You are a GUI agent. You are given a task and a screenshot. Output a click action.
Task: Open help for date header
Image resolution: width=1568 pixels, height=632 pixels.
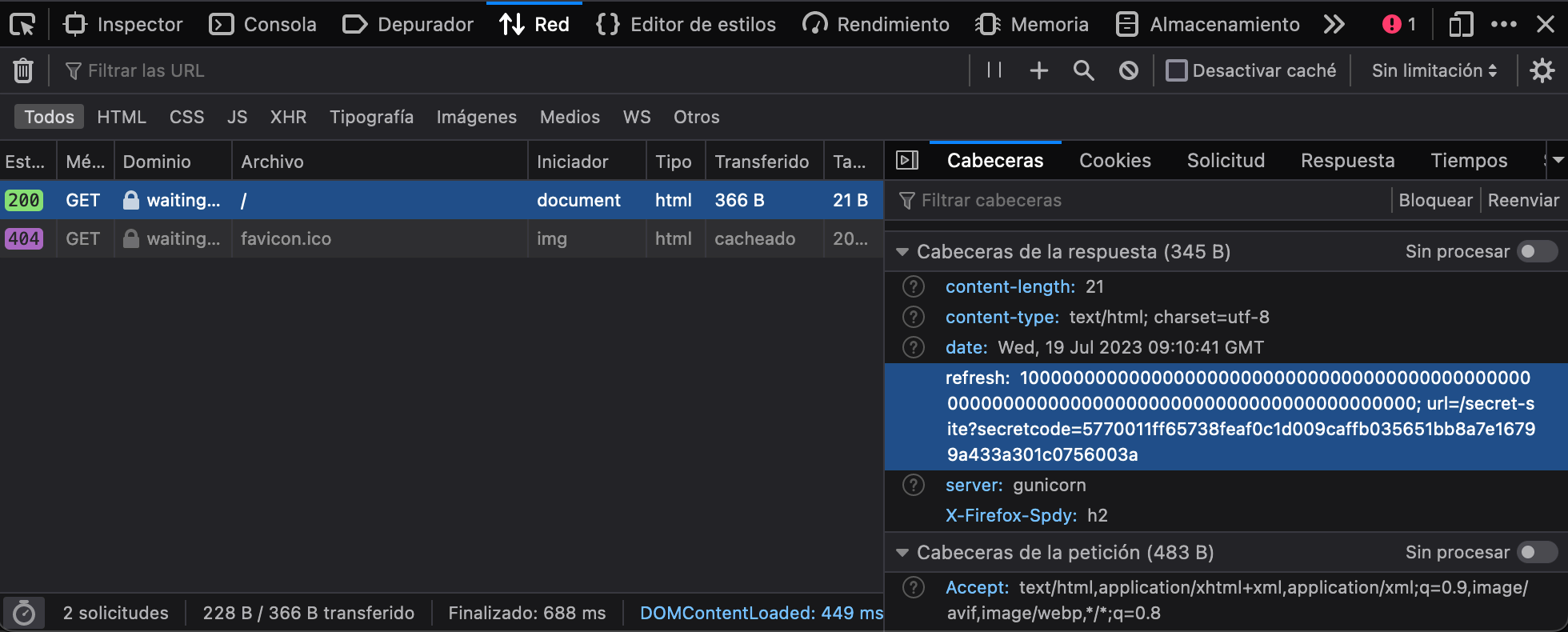click(x=913, y=347)
